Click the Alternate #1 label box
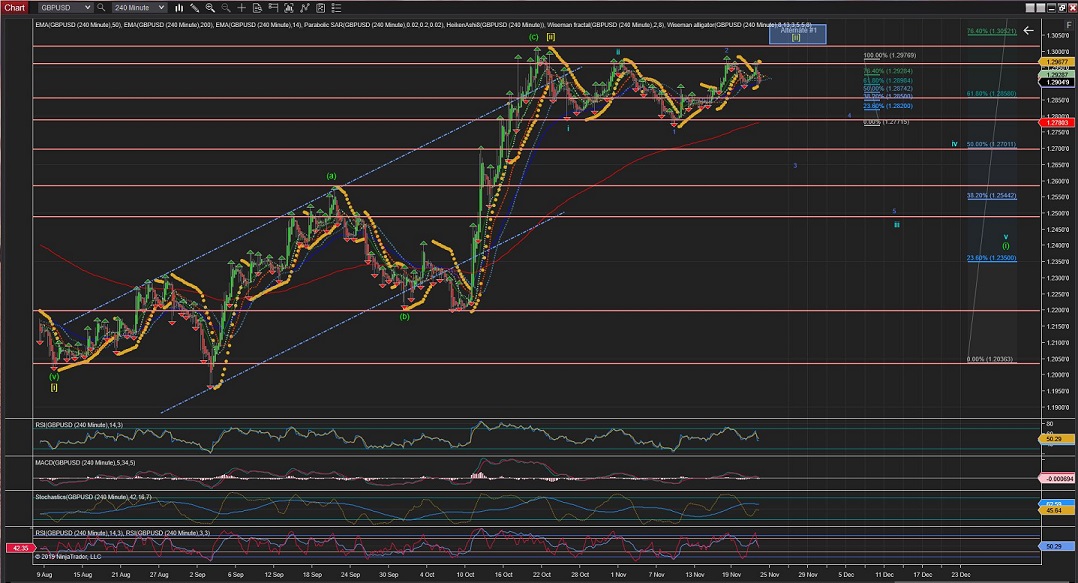Viewport: 1078px width, 583px height. click(x=797, y=33)
